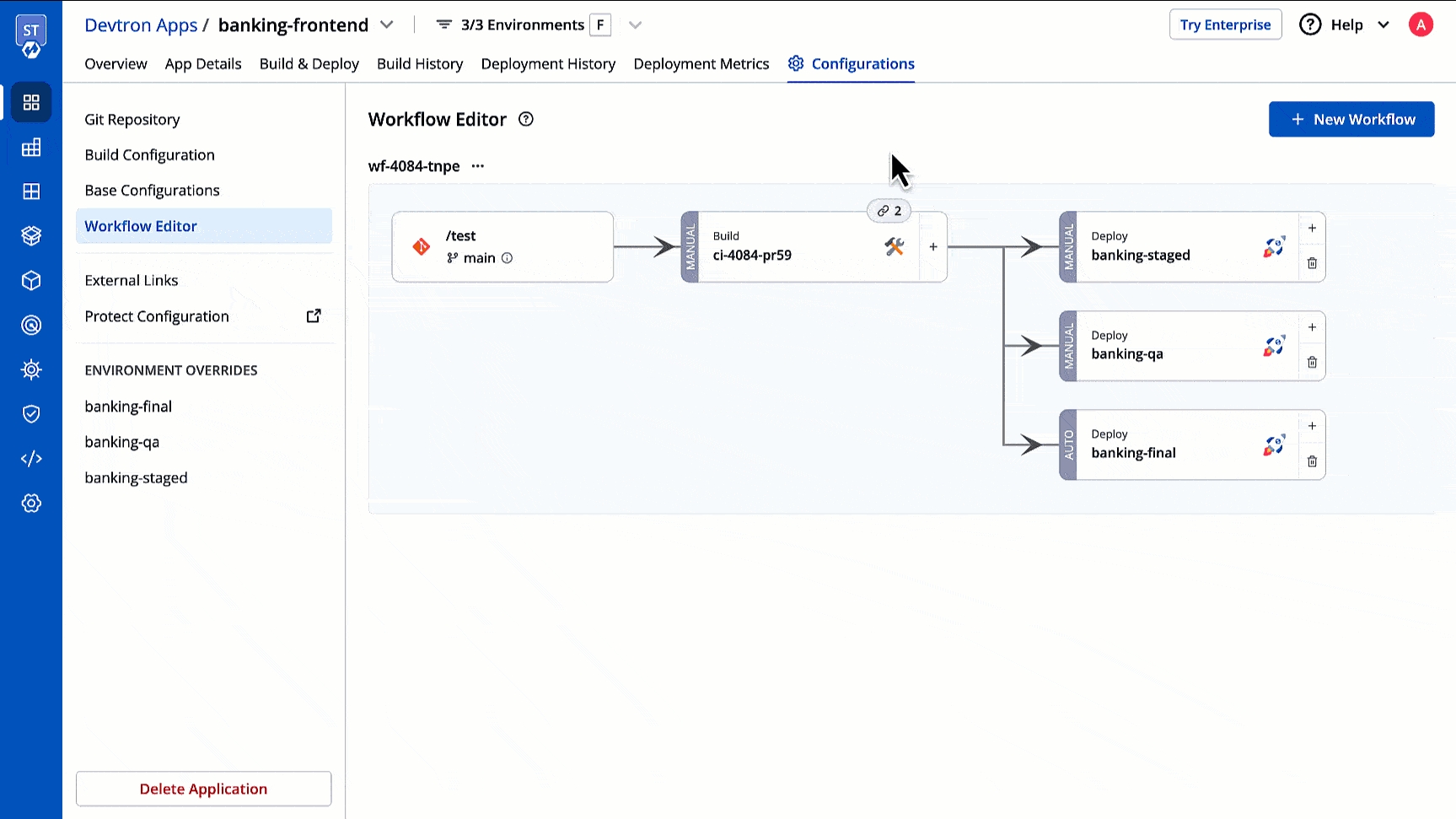Click the hammer-wrench icon on Build node

[894, 246]
